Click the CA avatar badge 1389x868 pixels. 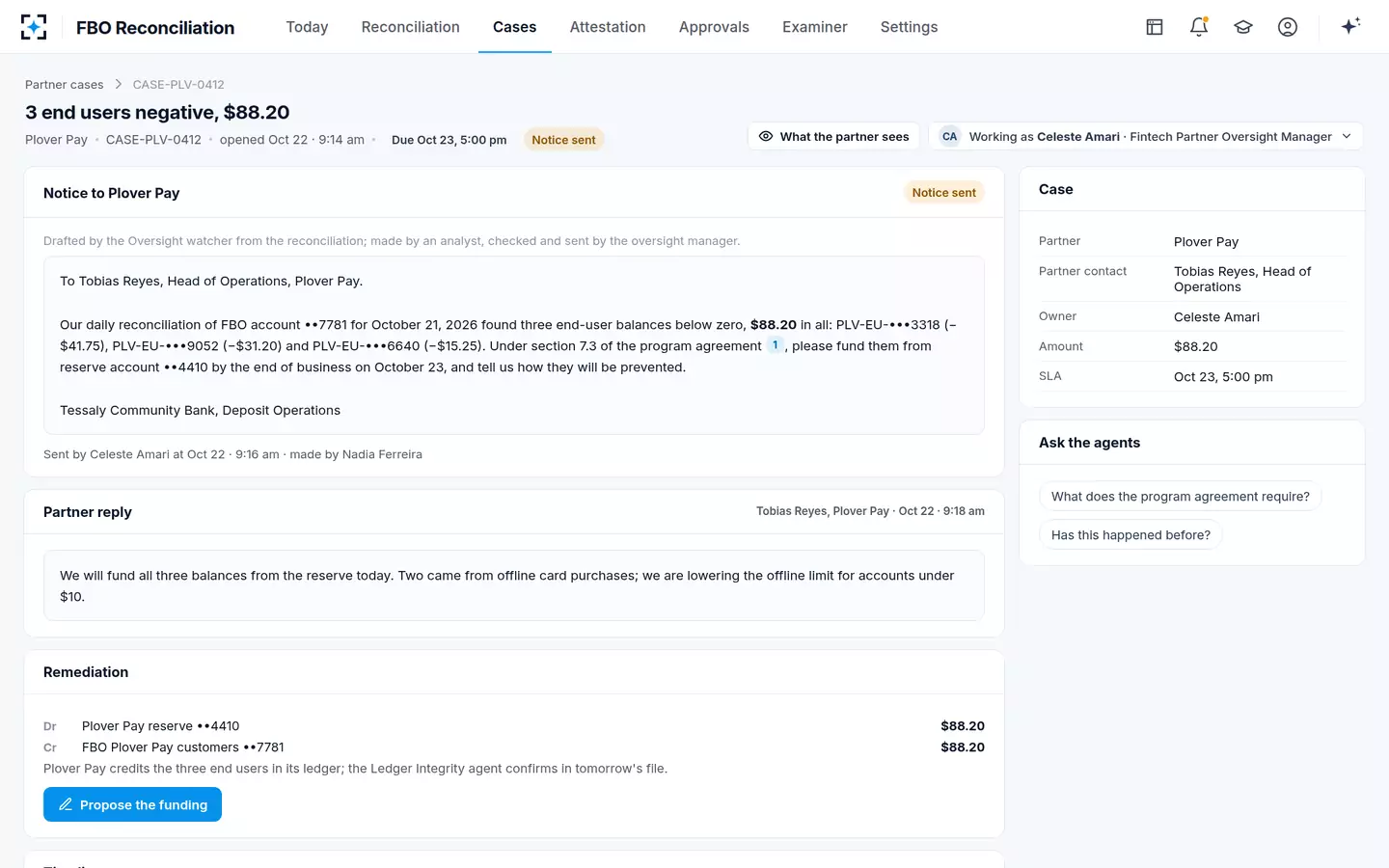(950, 136)
